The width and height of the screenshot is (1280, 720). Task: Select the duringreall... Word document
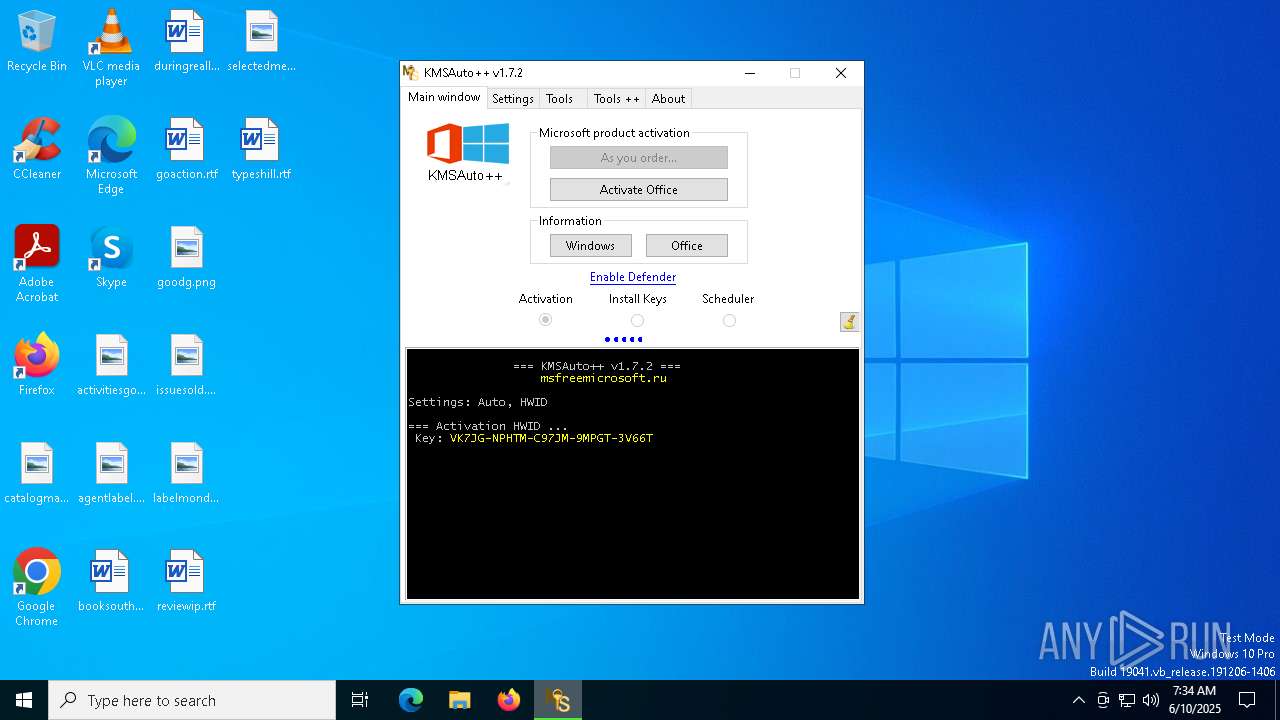pyautogui.click(x=186, y=41)
